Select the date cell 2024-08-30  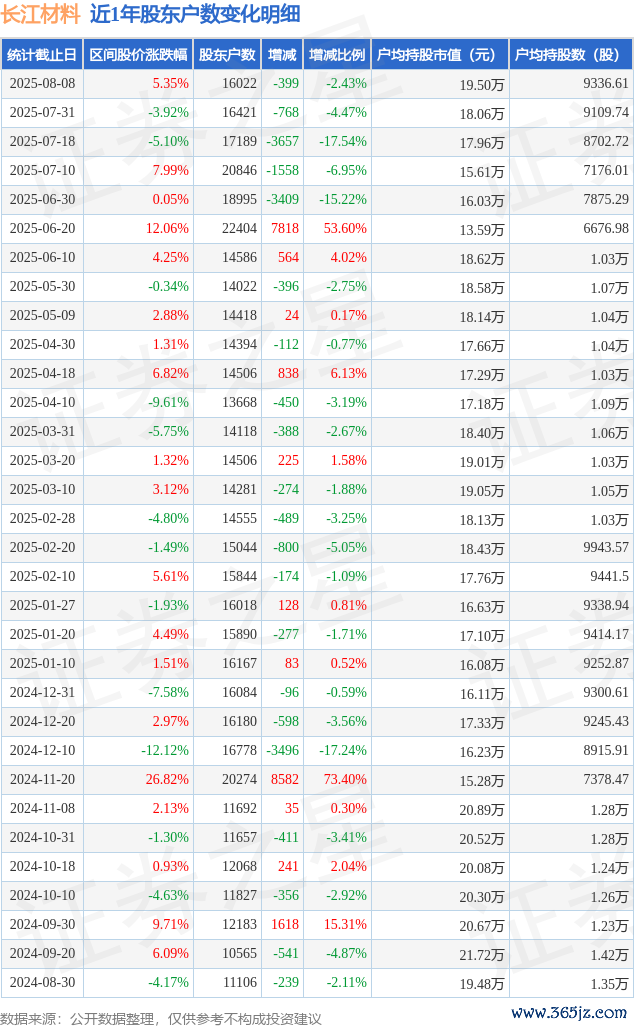(43, 982)
